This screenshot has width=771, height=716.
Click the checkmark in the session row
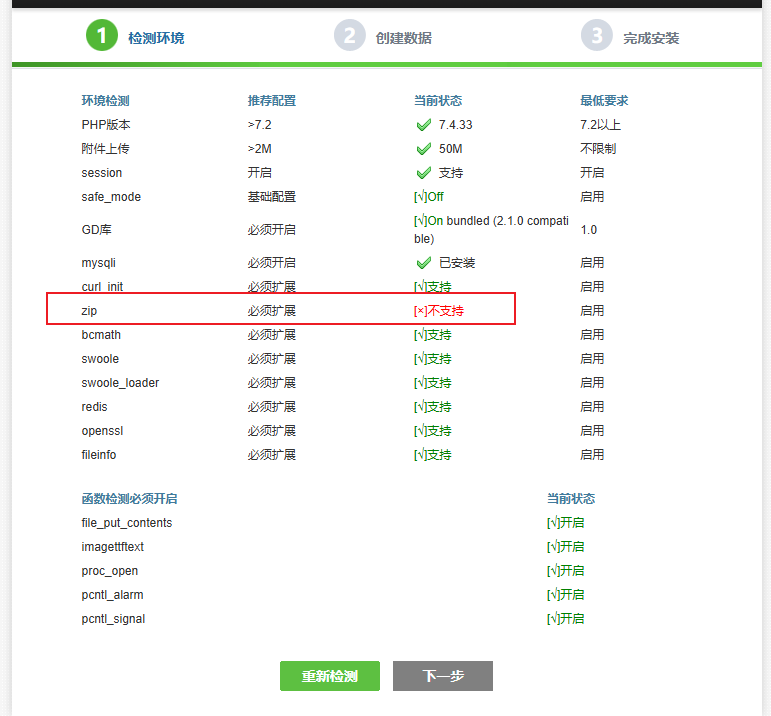(x=423, y=173)
